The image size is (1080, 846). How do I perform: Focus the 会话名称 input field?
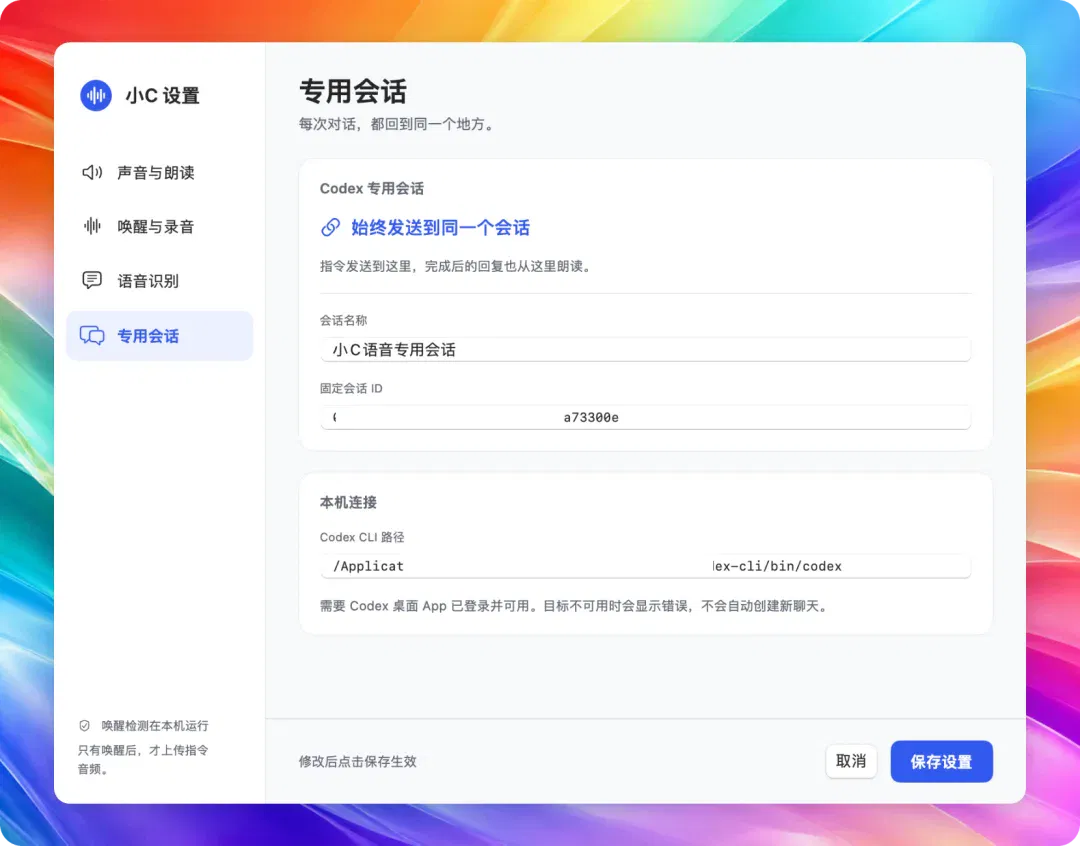click(x=646, y=349)
